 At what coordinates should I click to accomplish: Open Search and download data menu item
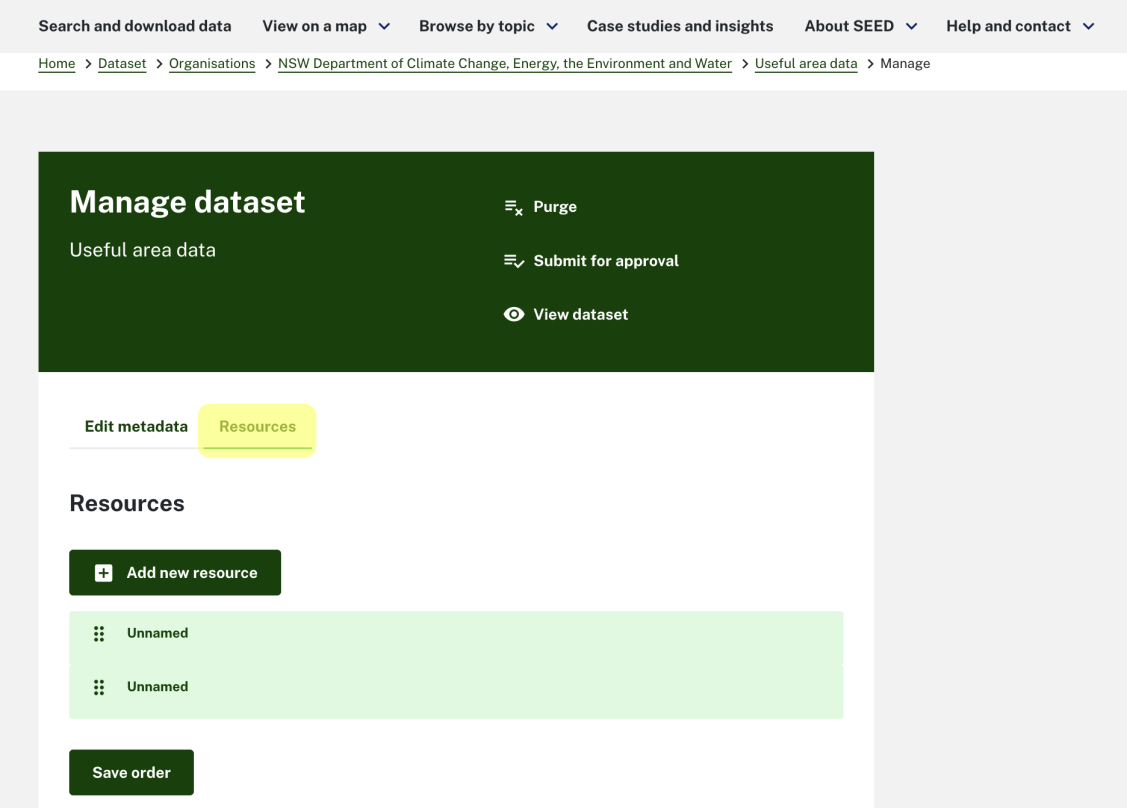tap(135, 26)
